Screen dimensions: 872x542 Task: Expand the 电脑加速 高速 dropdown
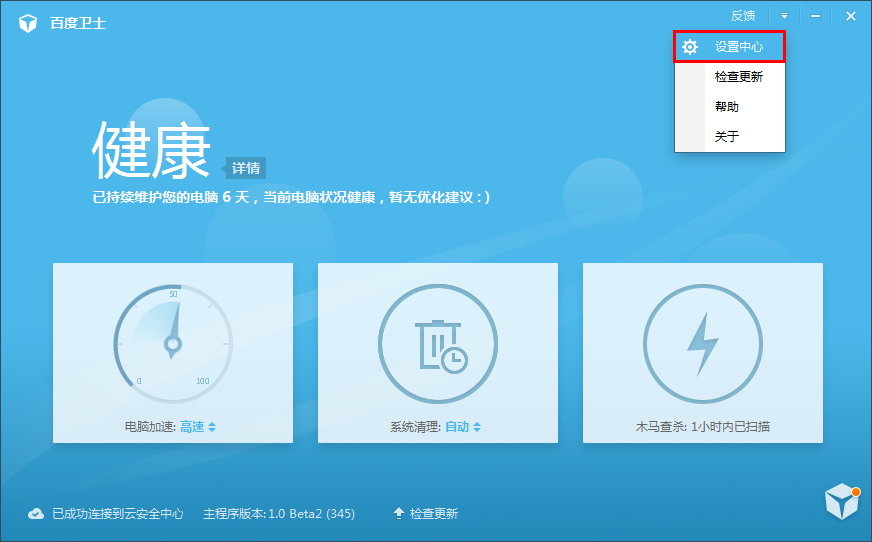click(197, 427)
